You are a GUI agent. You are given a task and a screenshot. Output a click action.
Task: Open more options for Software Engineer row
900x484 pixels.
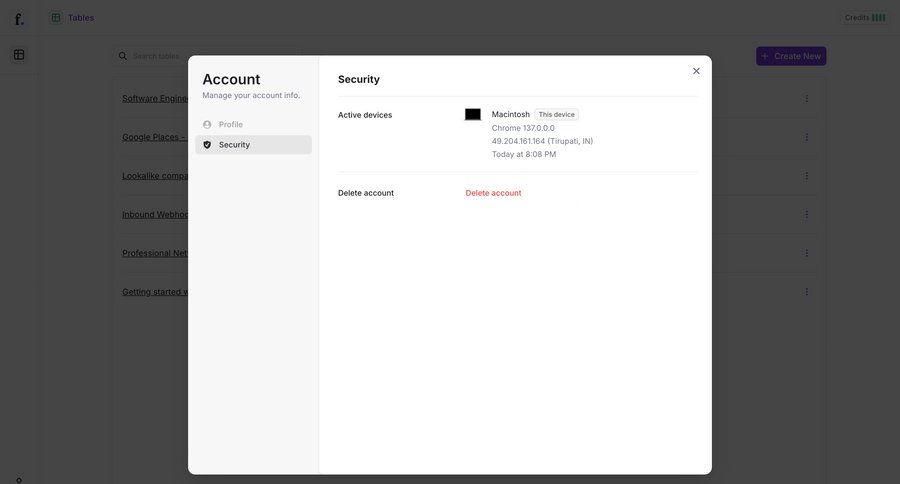point(806,99)
